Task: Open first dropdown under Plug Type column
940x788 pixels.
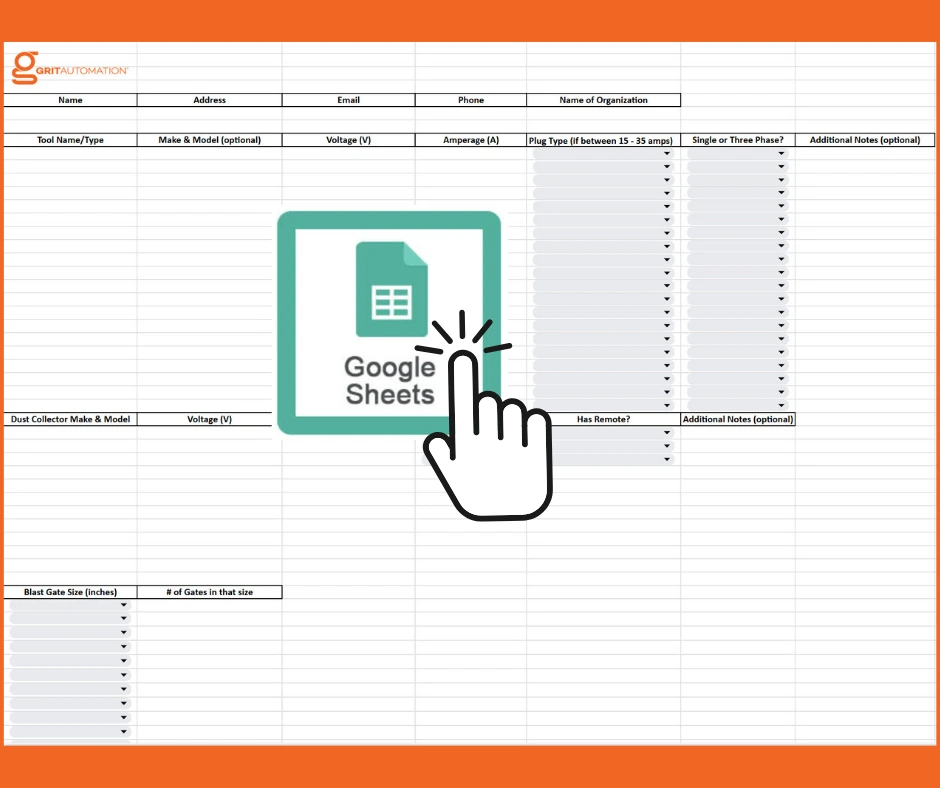Action: coord(666,154)
